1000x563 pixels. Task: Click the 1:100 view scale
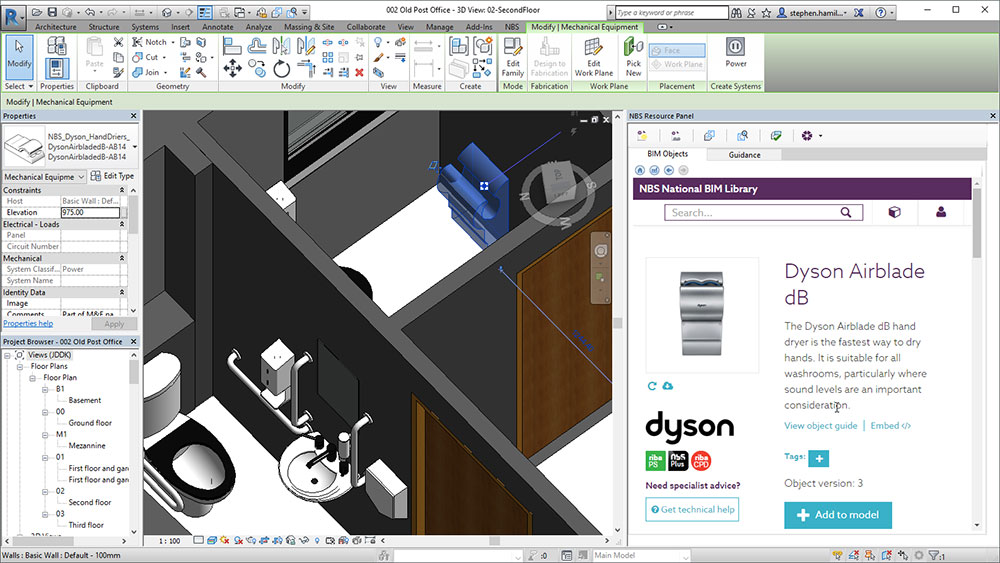(170, 541)
